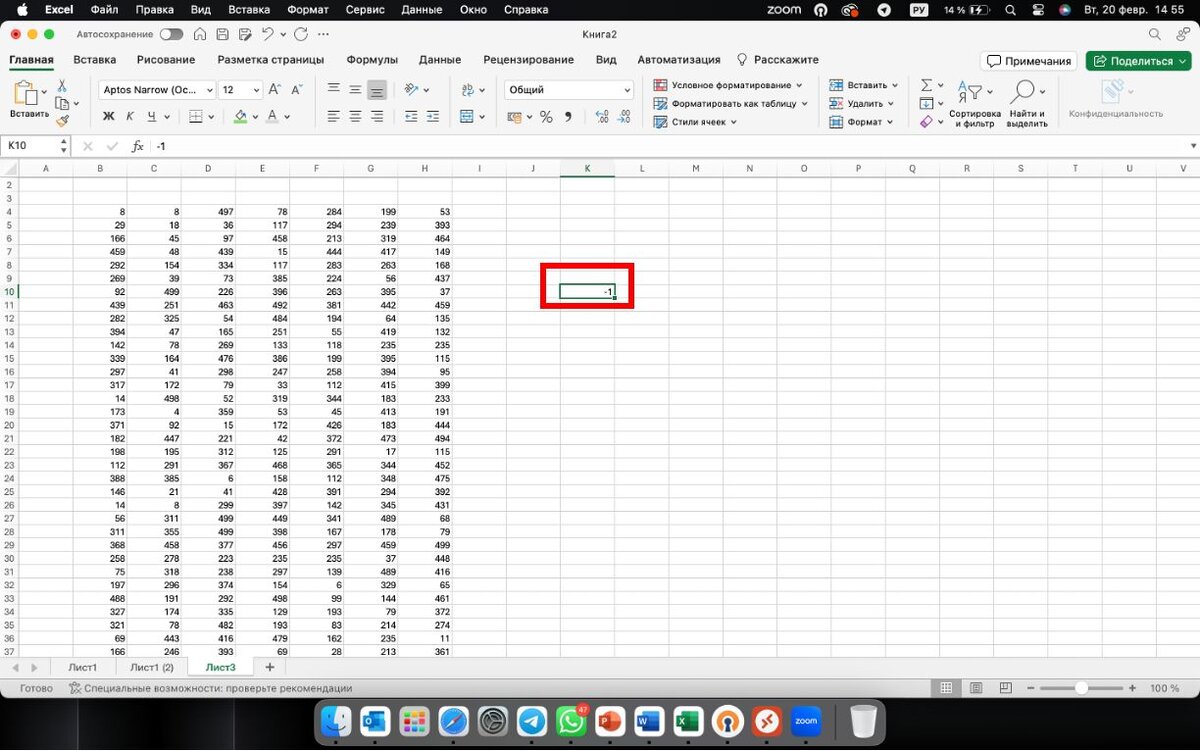The width and height of the screenshot is (1200, 751).
Task: Center text with the horizontal align icon
Action: 355,116
